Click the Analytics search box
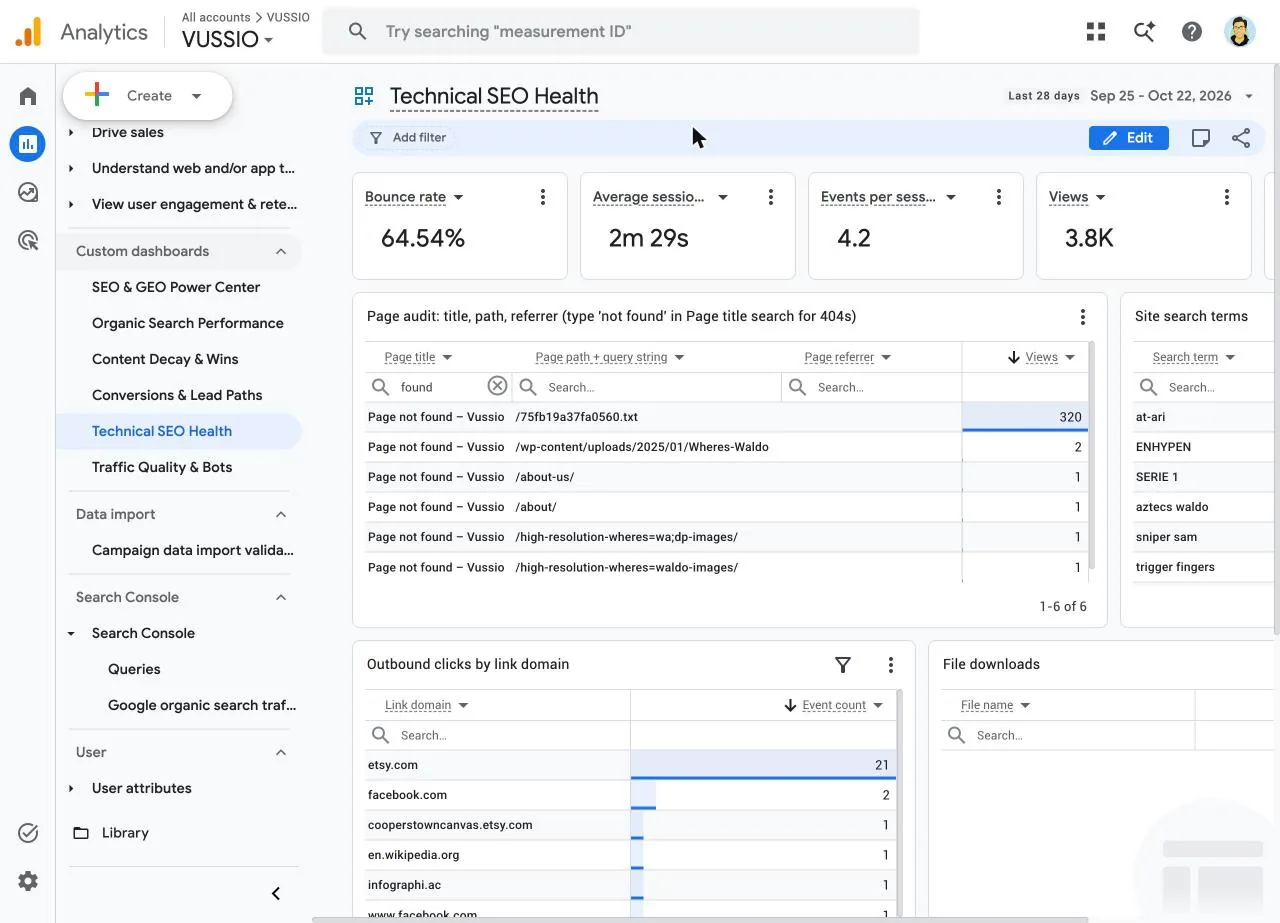Viewport: 1280px width, 923px height. point(620,31)
